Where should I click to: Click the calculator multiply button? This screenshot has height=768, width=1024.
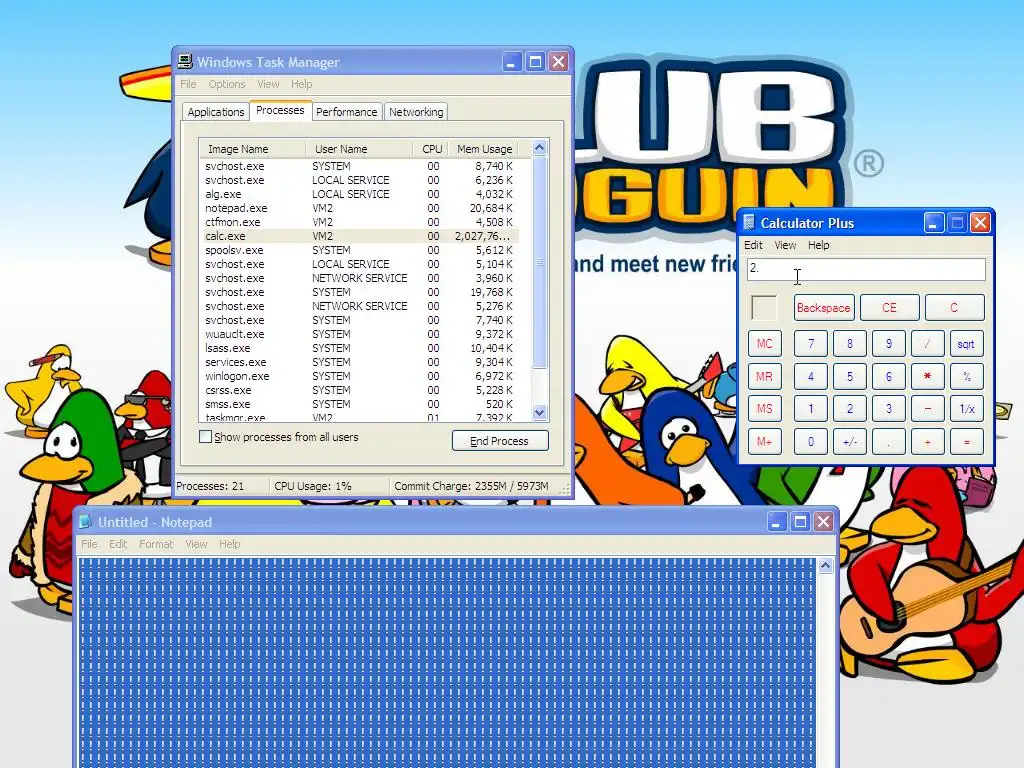[x=927, y=377]
